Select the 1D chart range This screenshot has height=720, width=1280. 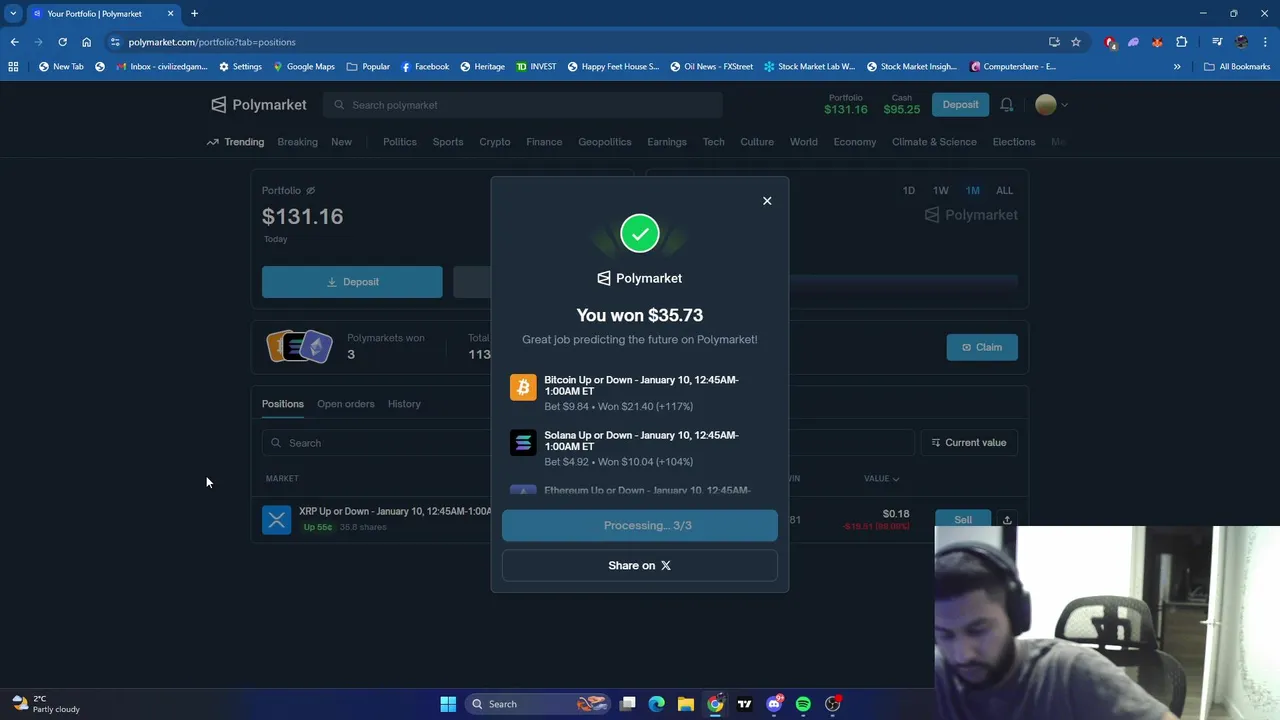click(909, 191)
